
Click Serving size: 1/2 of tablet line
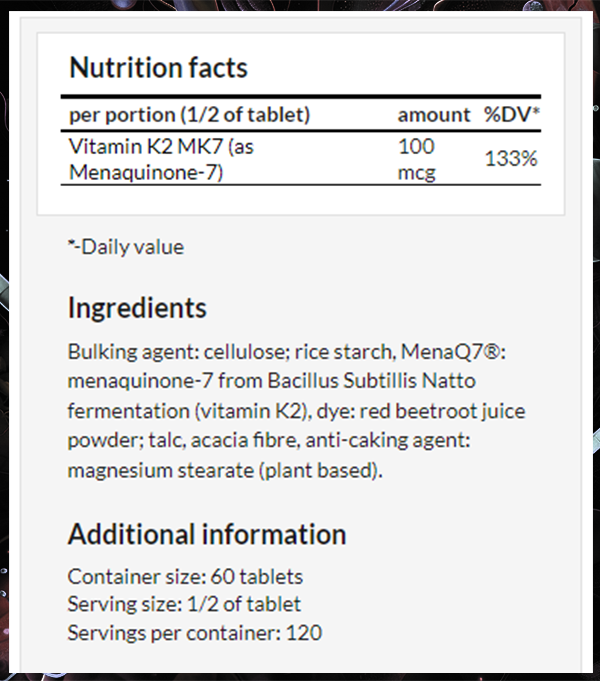184,604
